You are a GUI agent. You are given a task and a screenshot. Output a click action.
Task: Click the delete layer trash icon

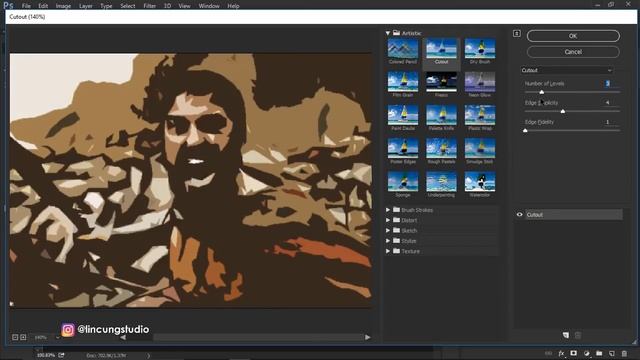click(x=624, y=353)
